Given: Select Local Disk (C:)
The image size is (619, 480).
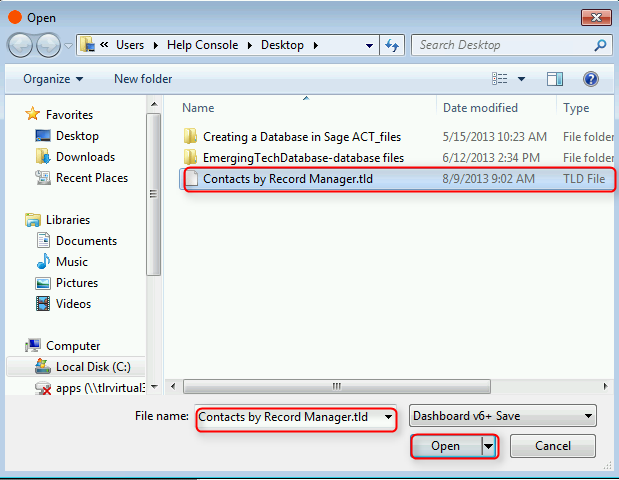Looking at the screenshot, I should (93, 367).
